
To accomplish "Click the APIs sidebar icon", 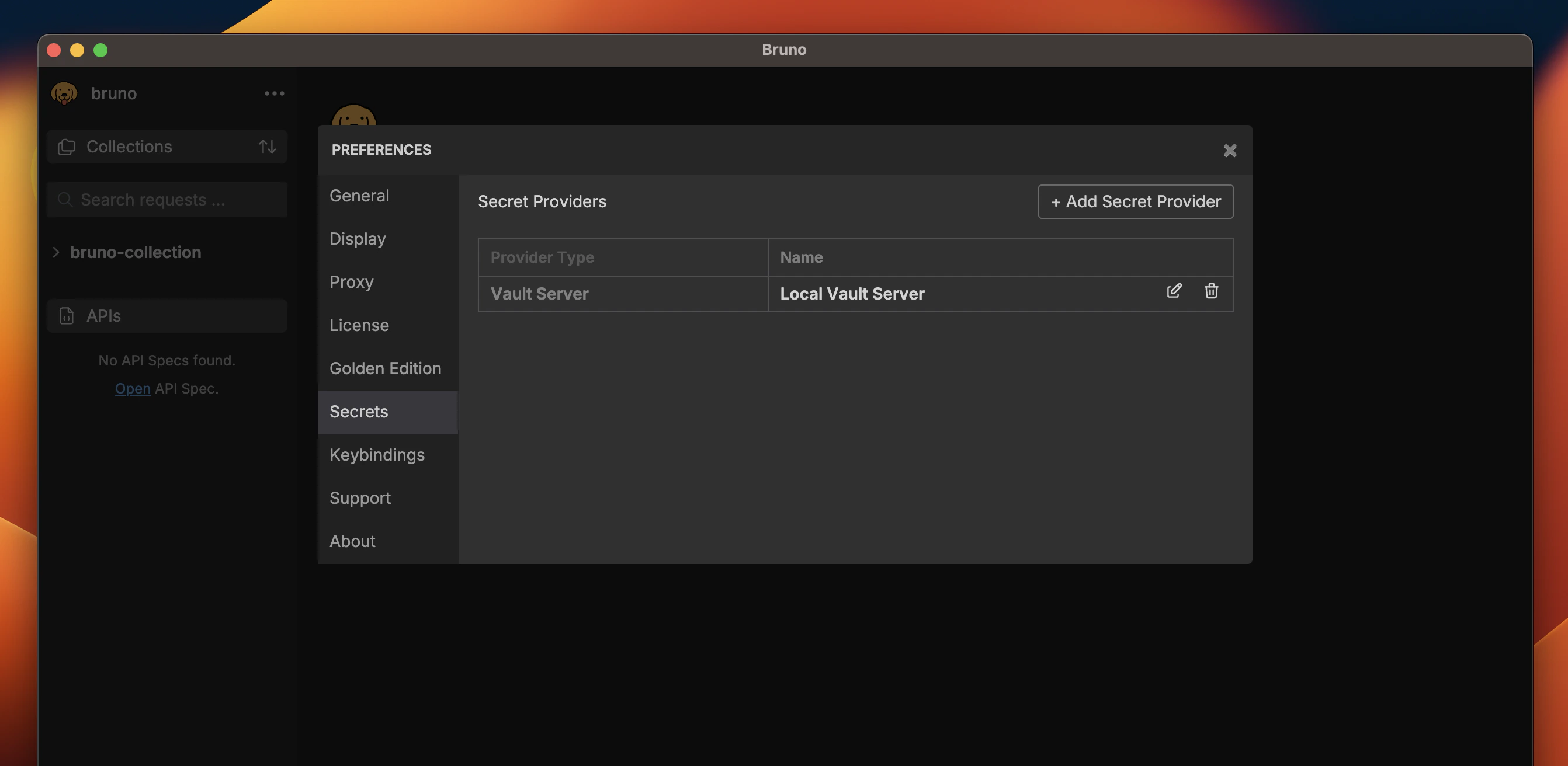I will tap(66, 316).
